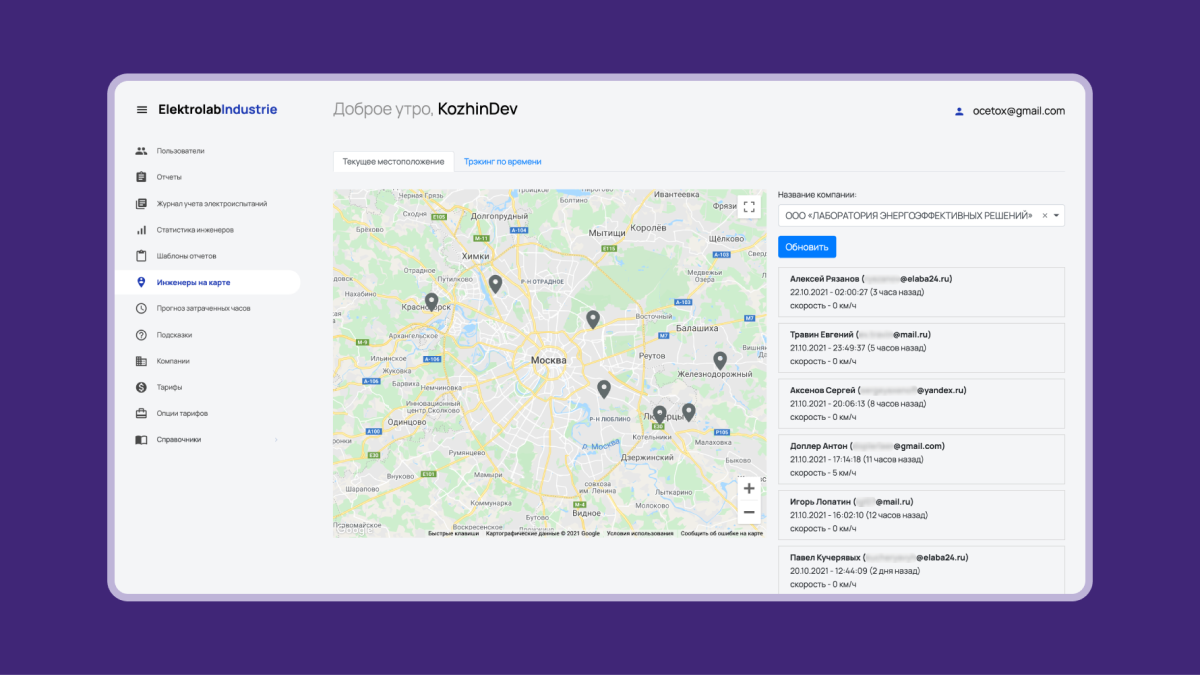
Task: Select Инженеры на карте sidebar item
Action: (208, 282)
